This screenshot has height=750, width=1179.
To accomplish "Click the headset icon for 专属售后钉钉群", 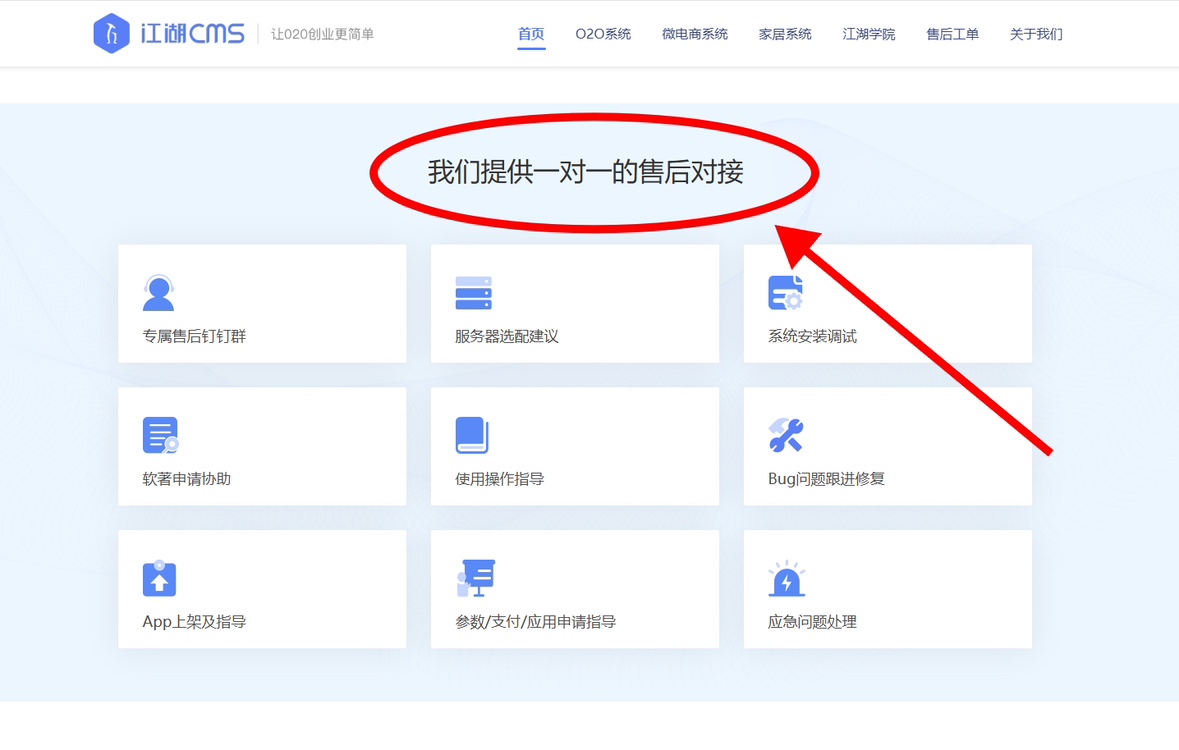I will pyautogui.click(x=159, y=293).
